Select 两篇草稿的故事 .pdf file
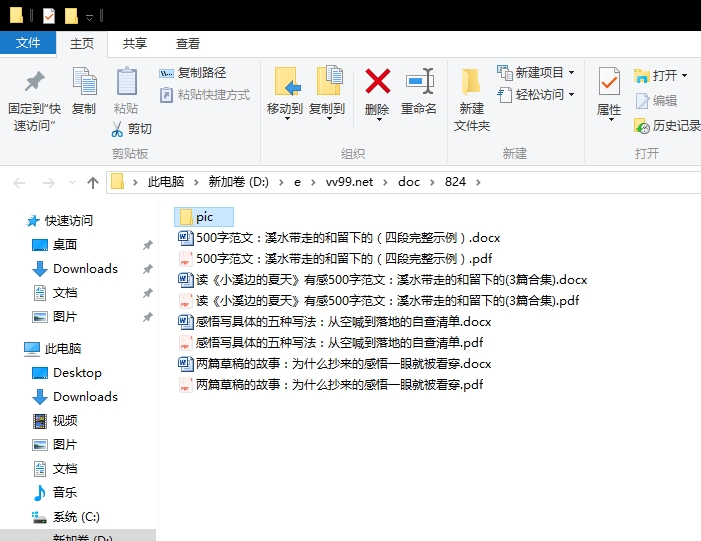Image resolution: width=701 pixels, height=541 pixels. point(331,385)
